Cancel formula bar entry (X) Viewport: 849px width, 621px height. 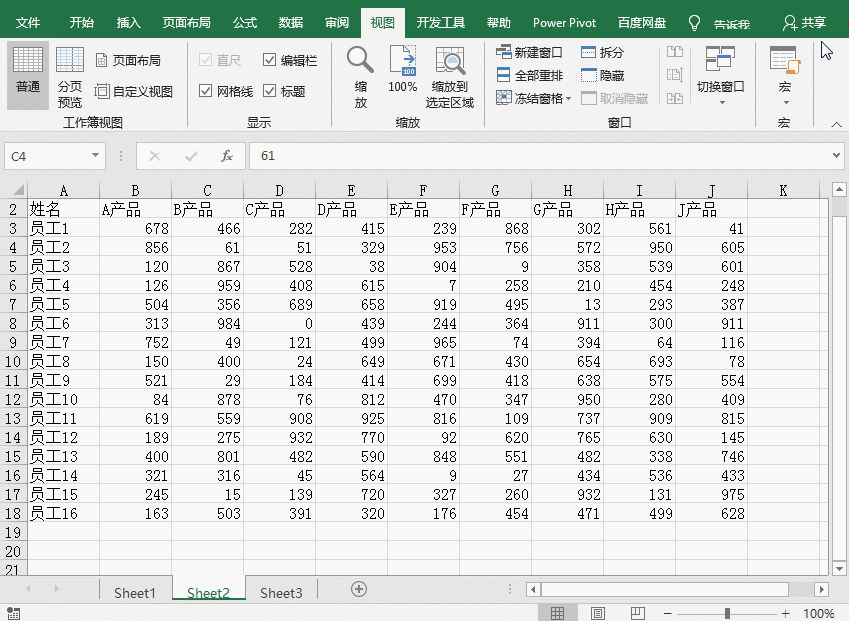[x=155, y=156]
